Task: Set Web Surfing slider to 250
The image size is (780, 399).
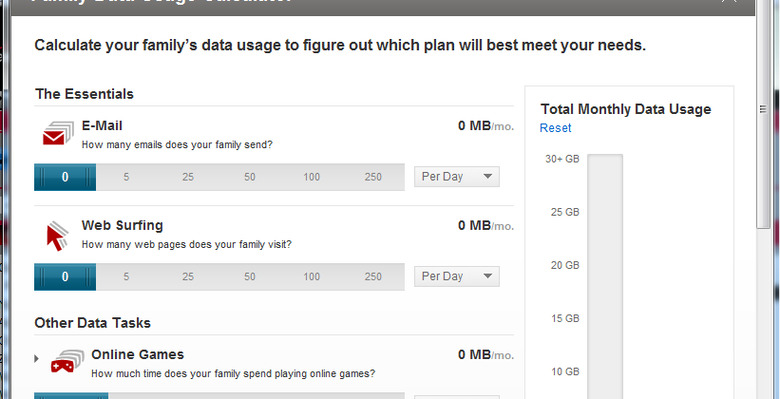Action: coord(373,277)
